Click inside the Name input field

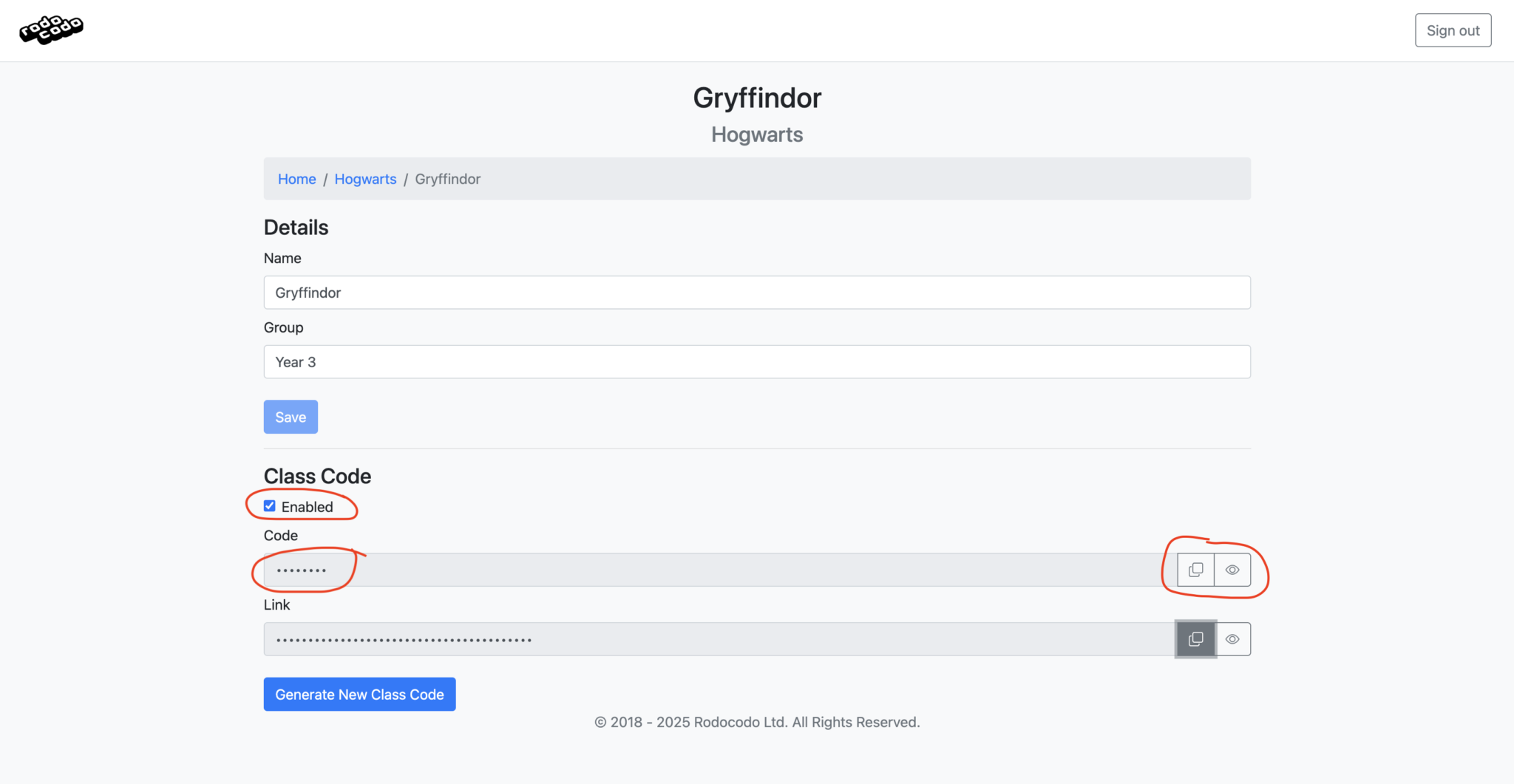757,292
